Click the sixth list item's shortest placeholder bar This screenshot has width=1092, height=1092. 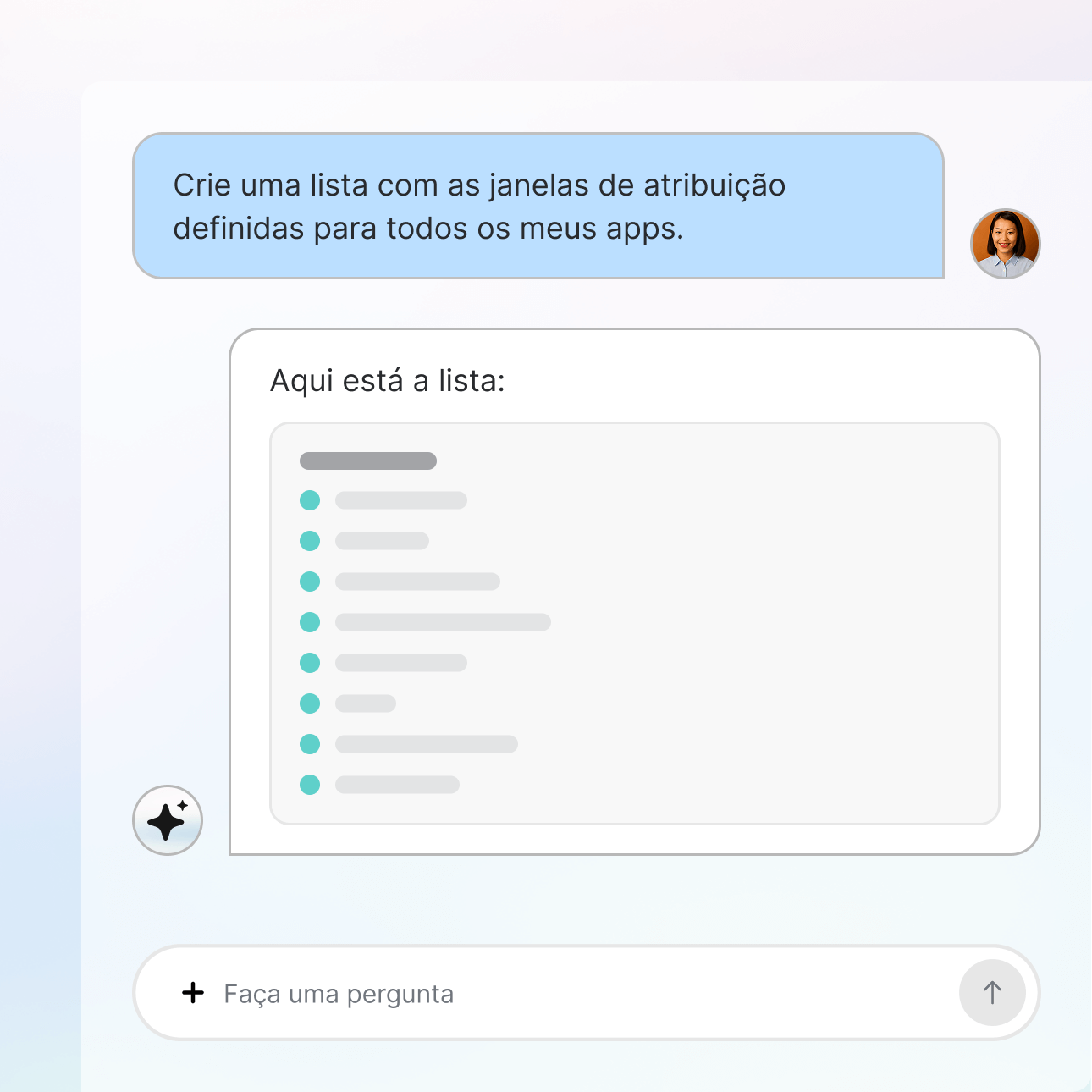[366, 703]
